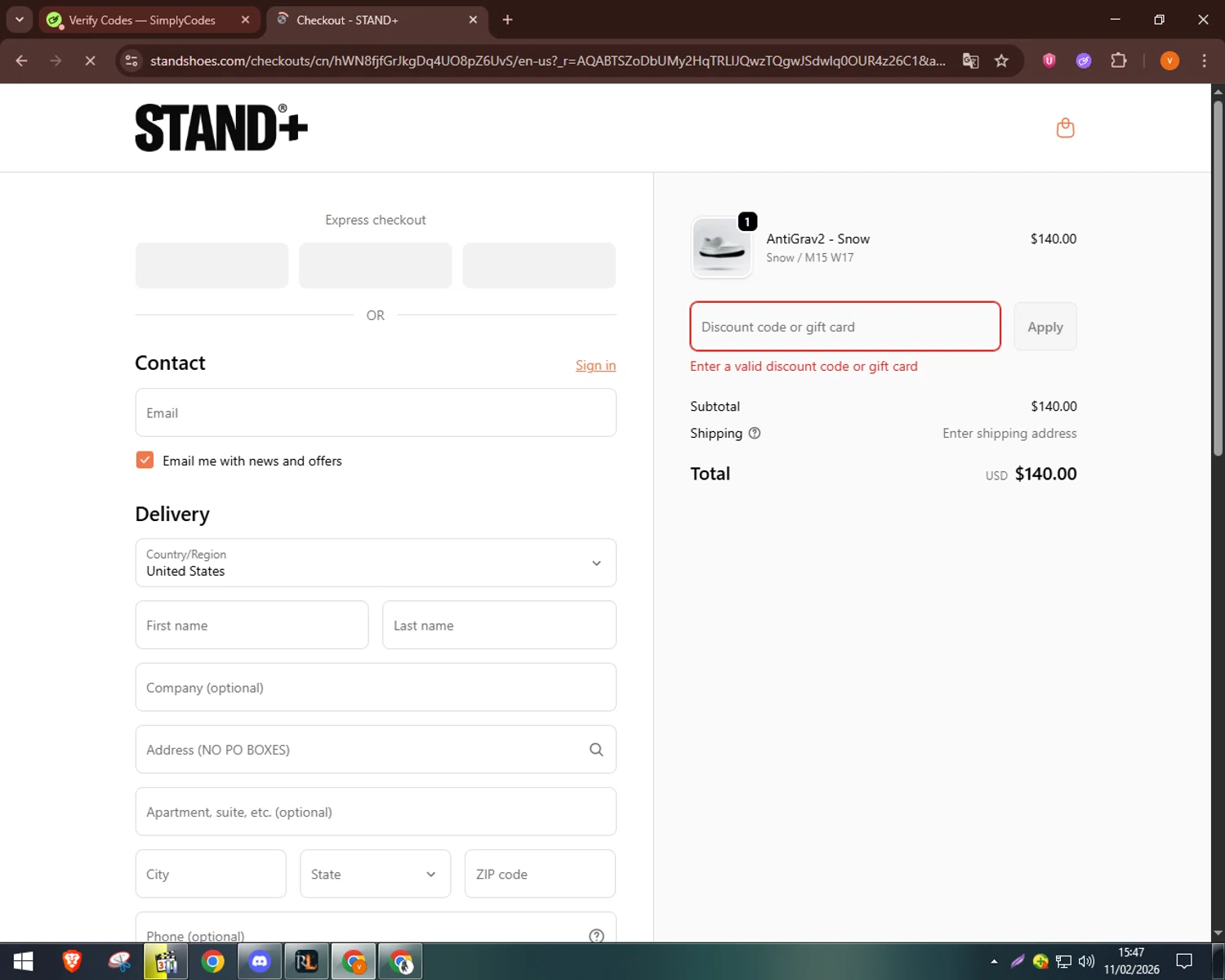Open the orange profile avatar
1225x980 pixels.
[1169, 60]
